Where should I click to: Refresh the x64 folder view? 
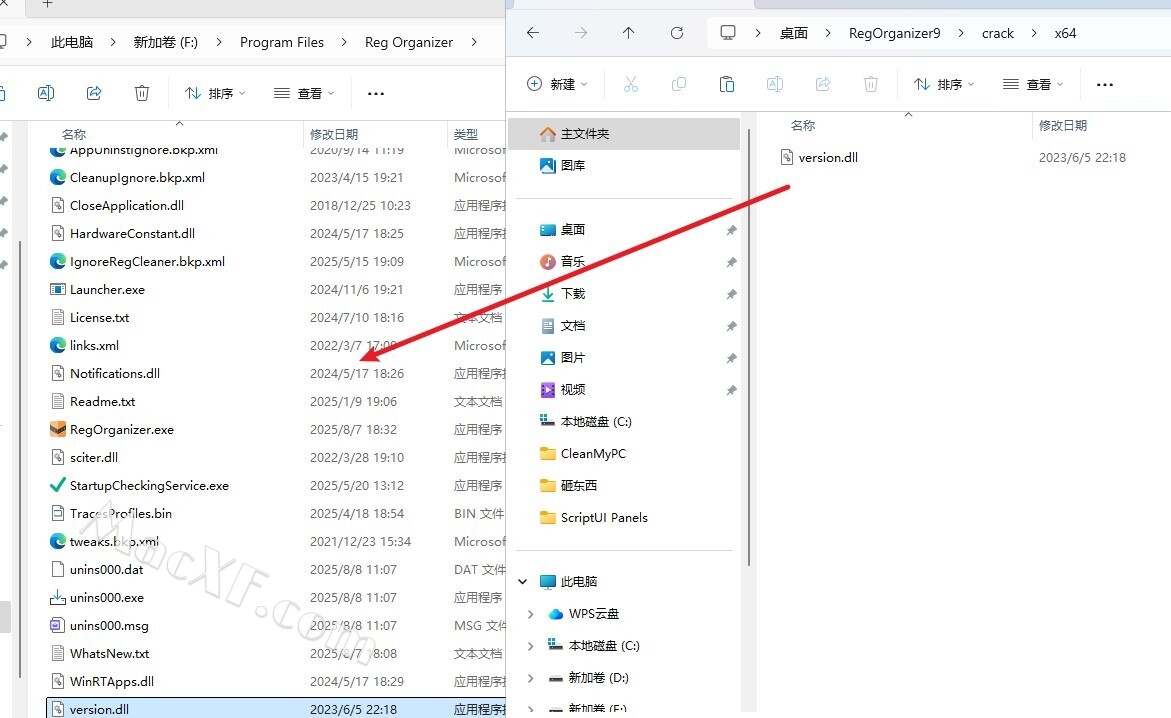click(677, 33)
